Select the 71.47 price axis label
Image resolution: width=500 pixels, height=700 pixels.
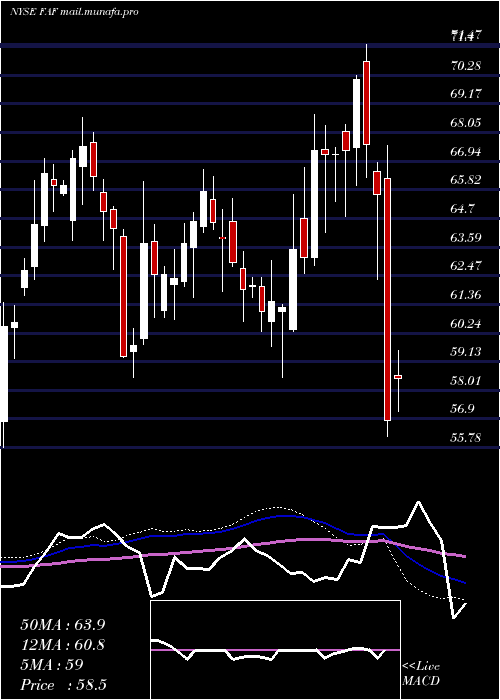466,36
